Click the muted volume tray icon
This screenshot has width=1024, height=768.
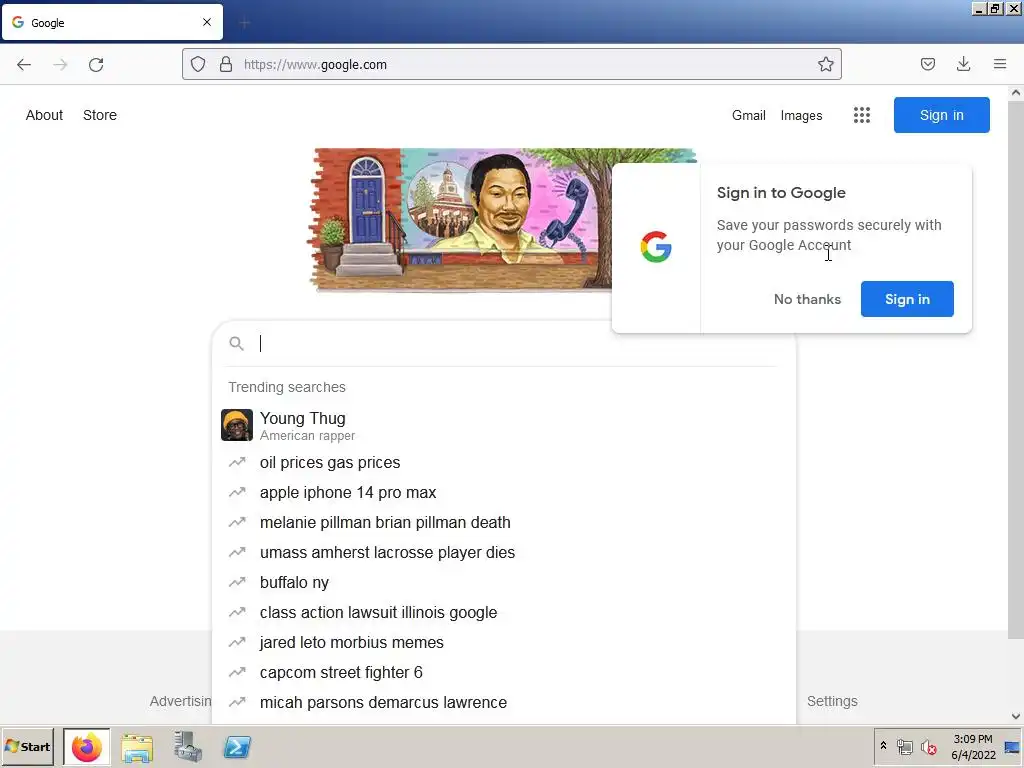(928, 746)
